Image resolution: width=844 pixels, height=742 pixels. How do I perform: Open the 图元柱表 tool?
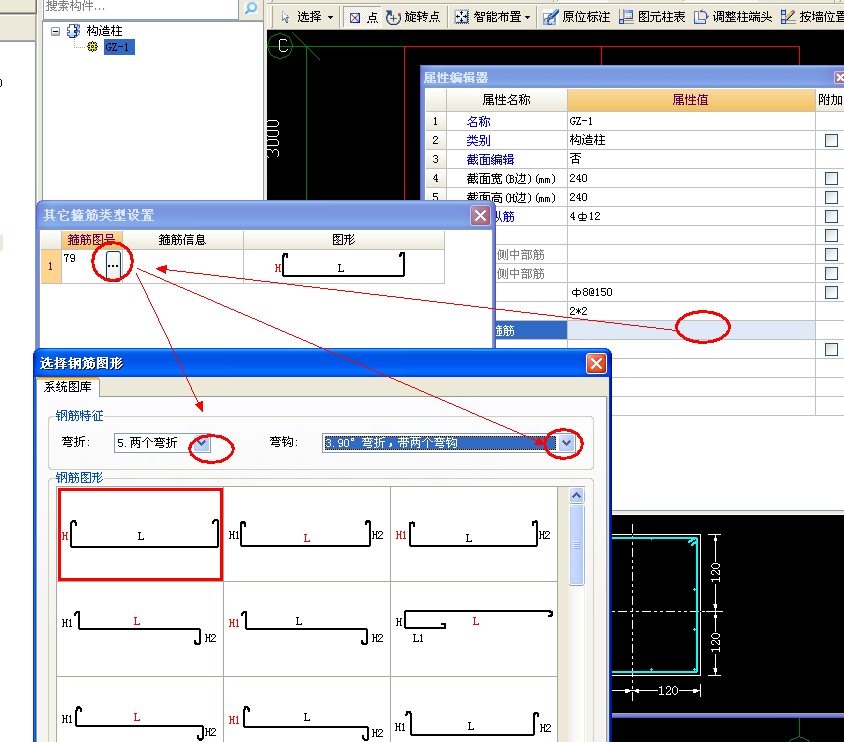(x=652, y=17)
